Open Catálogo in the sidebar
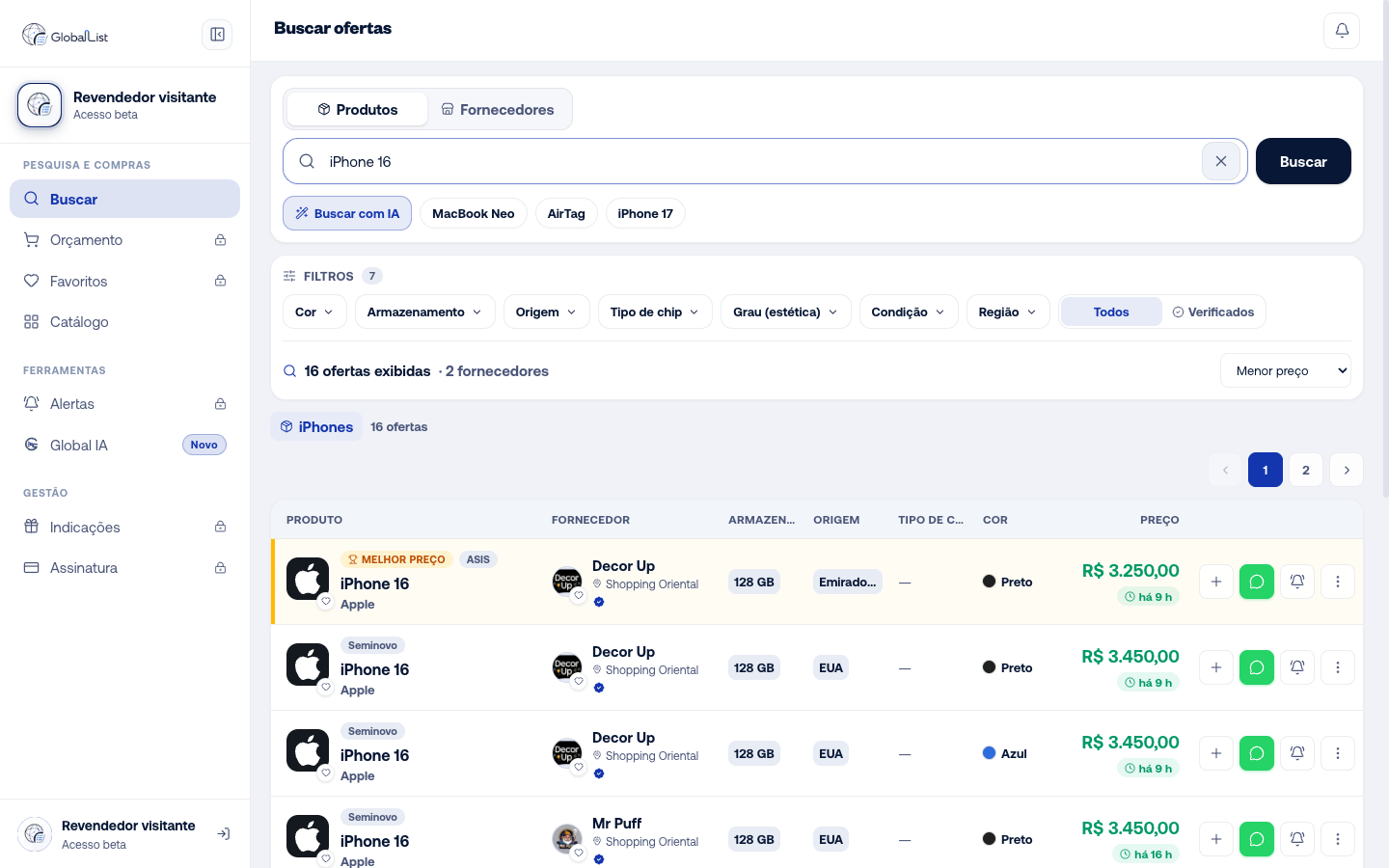Viewport: 1389px width, 868px height. (124, 322)
